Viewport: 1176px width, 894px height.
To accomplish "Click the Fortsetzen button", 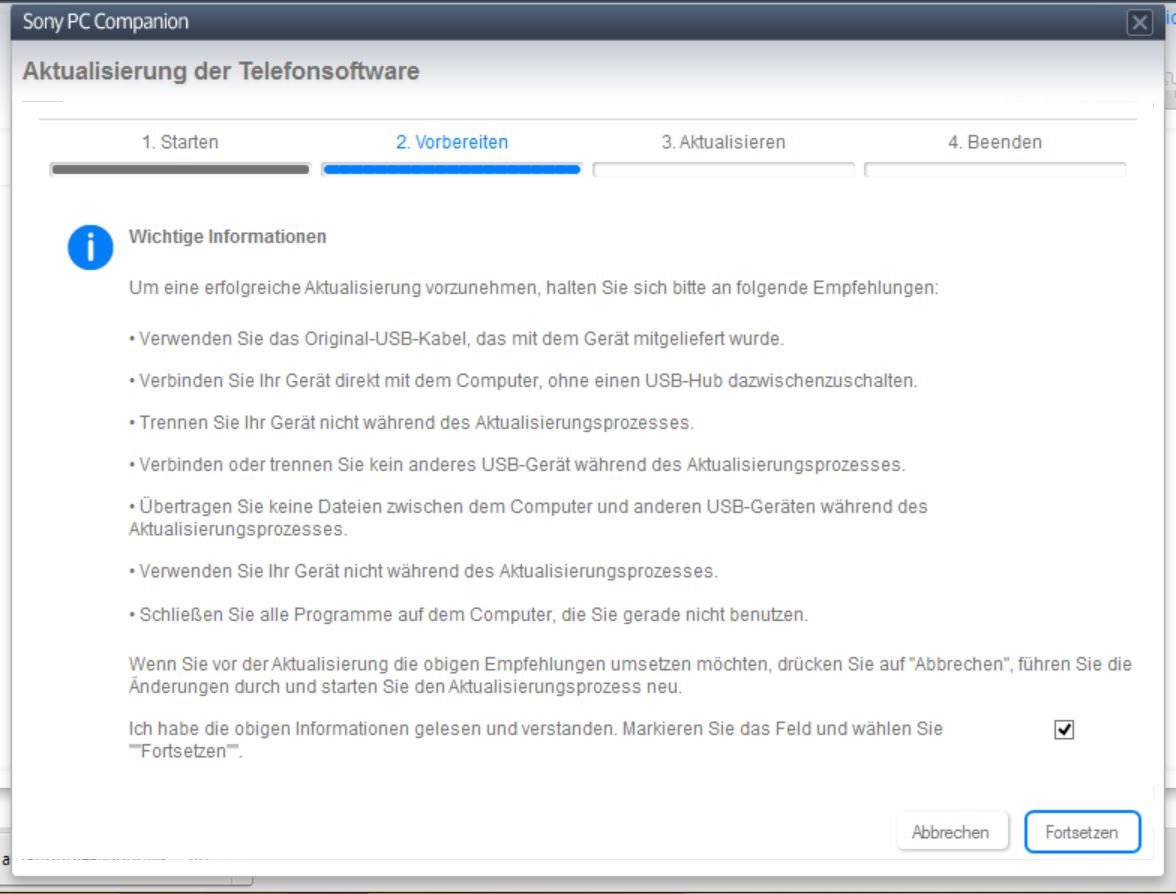I will 1082,832.
